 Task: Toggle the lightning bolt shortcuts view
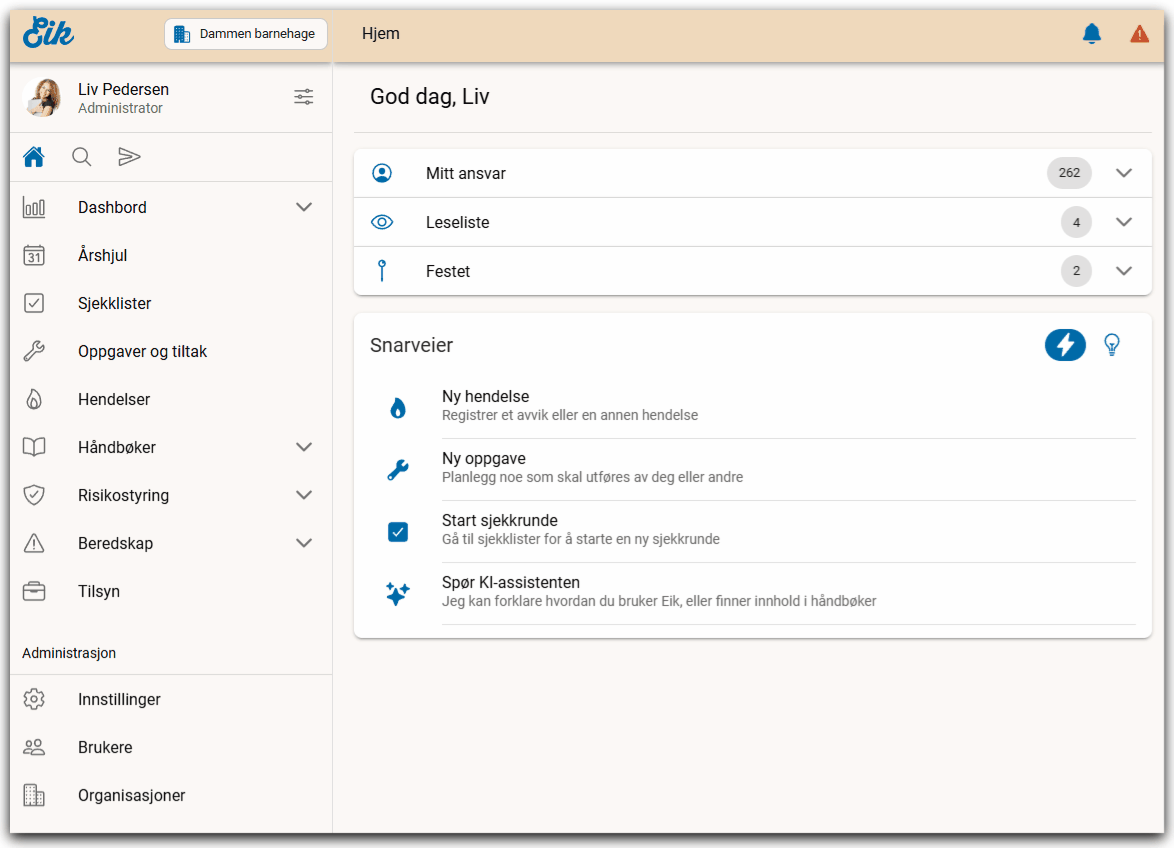tap(1065, 345)
